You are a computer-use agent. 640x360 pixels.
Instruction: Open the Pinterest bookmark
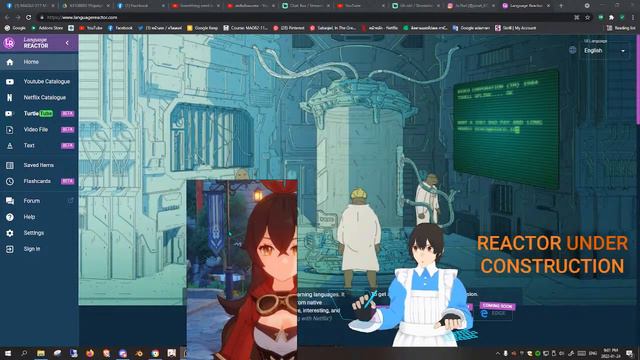(x=289, y=28)
